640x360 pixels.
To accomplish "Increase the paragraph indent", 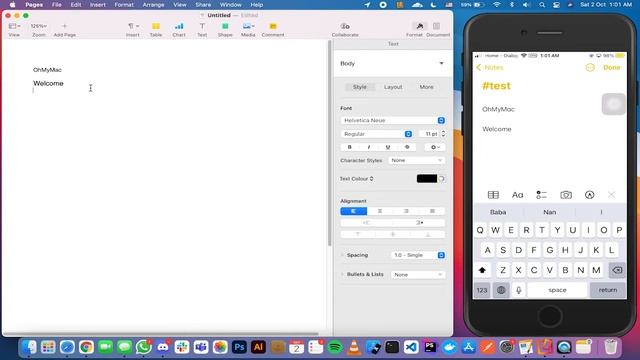I will (419, 223).
